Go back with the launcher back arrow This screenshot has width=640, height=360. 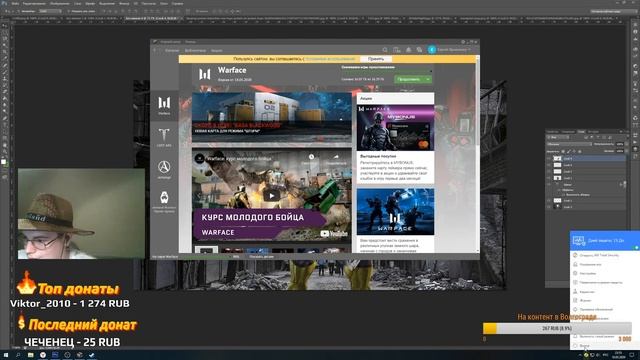(x=155, y=50)
